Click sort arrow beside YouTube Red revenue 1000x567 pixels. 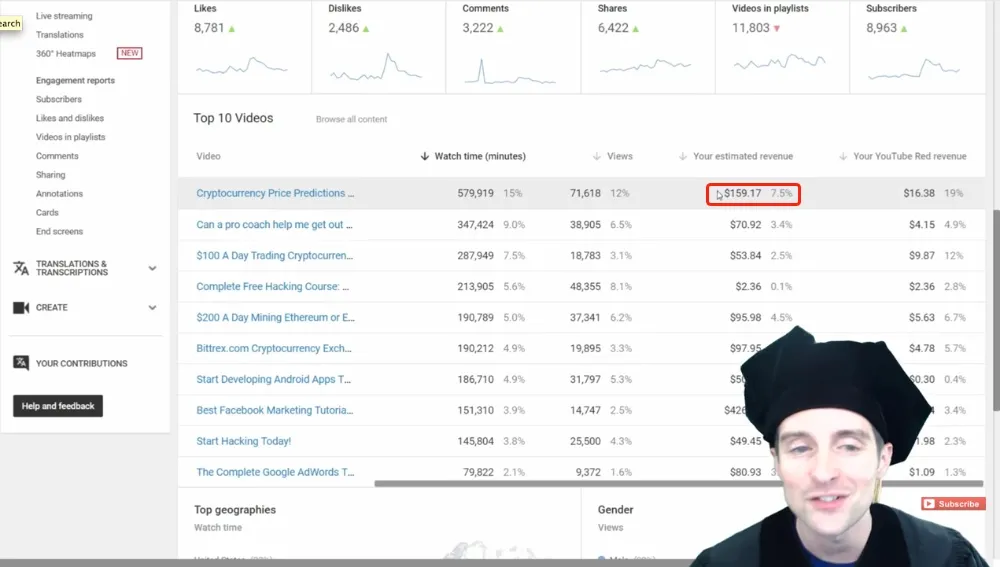[843, 156]
